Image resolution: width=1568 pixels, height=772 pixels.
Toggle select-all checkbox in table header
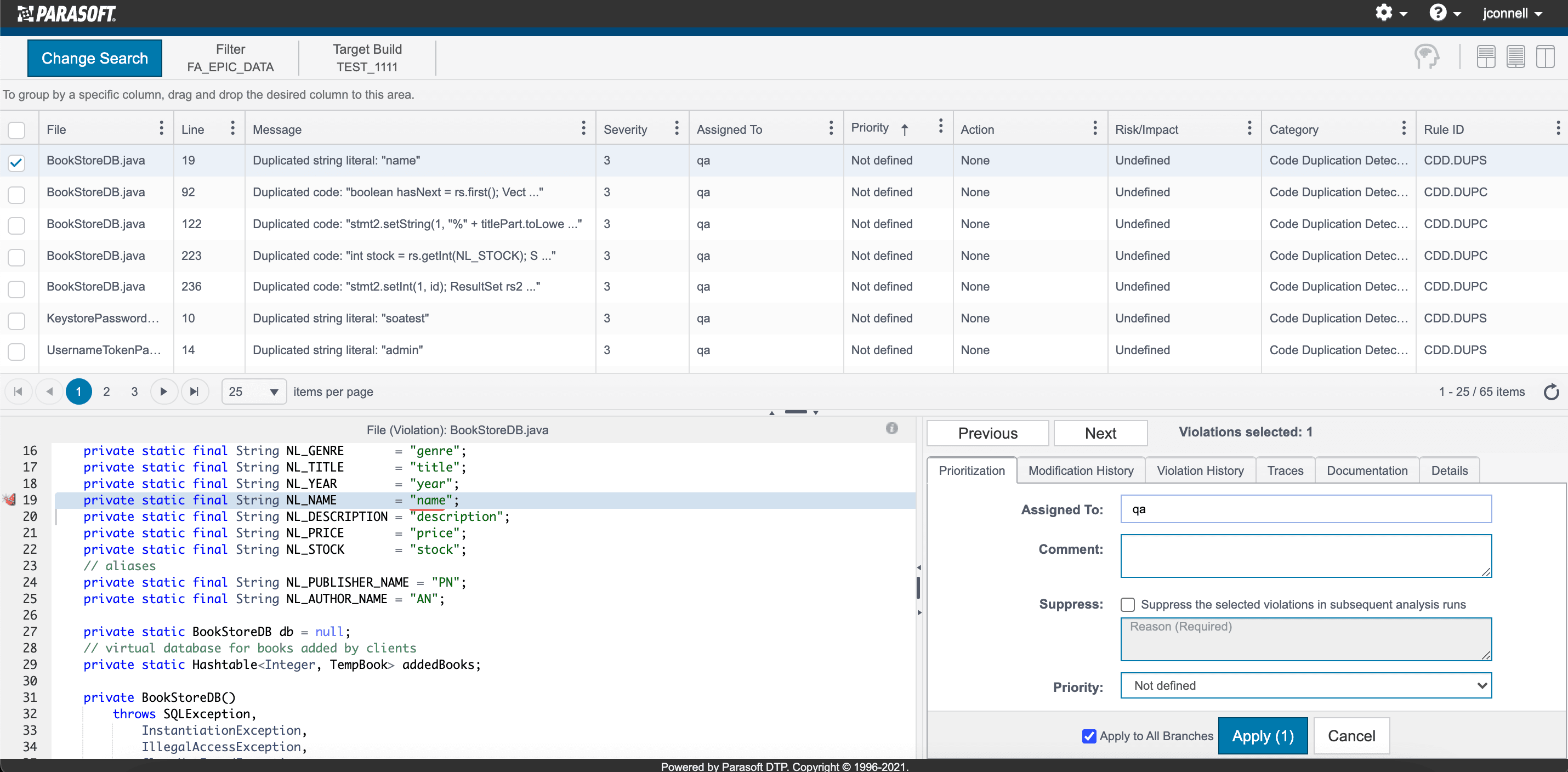click(x=16, y=130)
